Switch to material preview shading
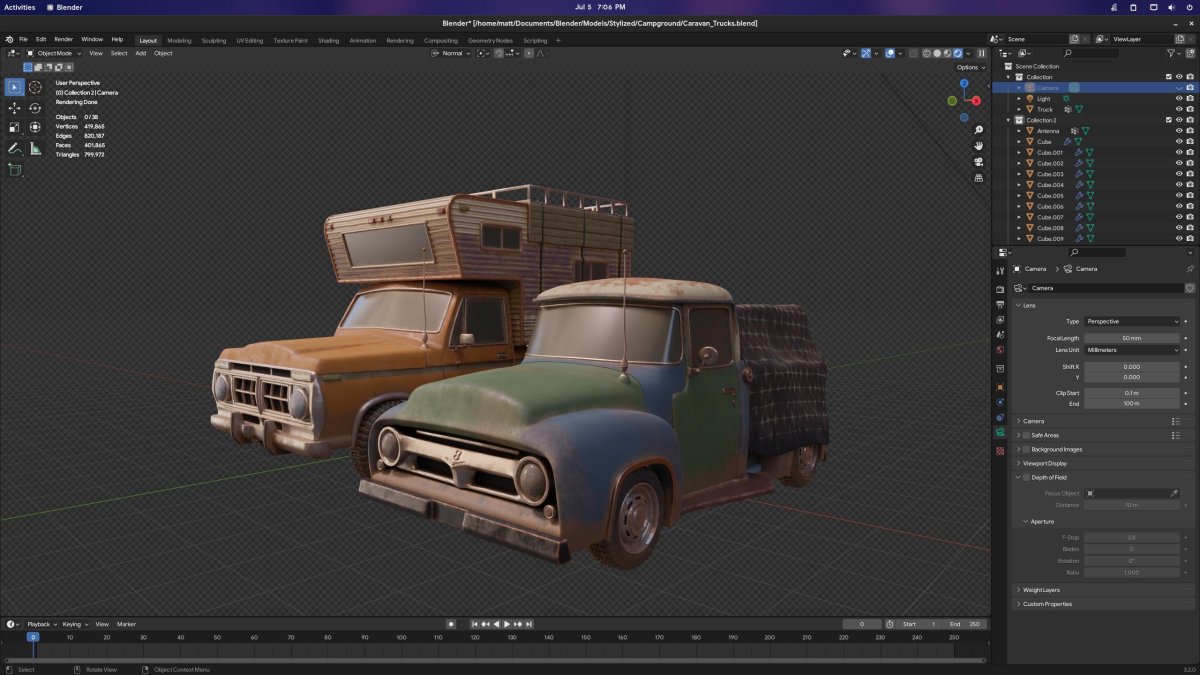 948,53
